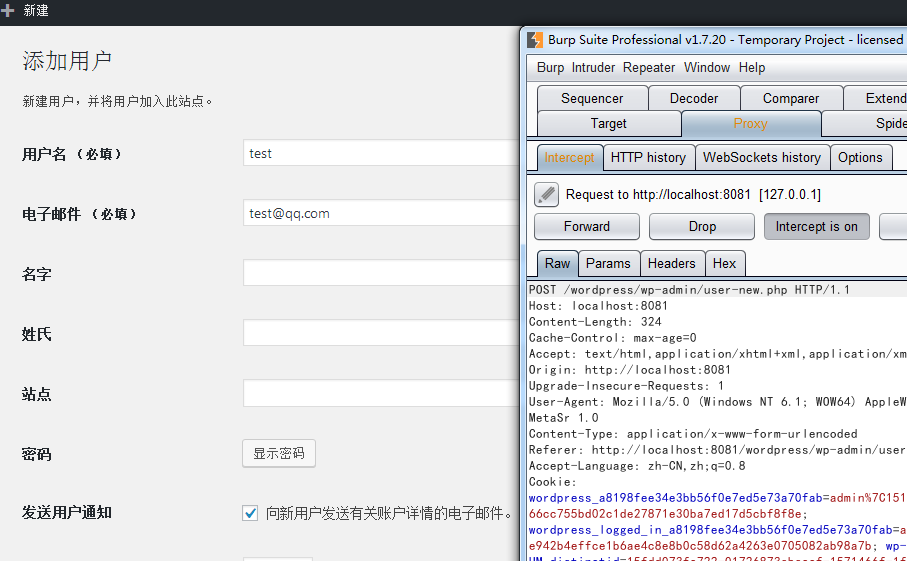This screenshot has height=561, width=907.
Task: Click the 新建 link in admin bar
Action: point(36,10)
